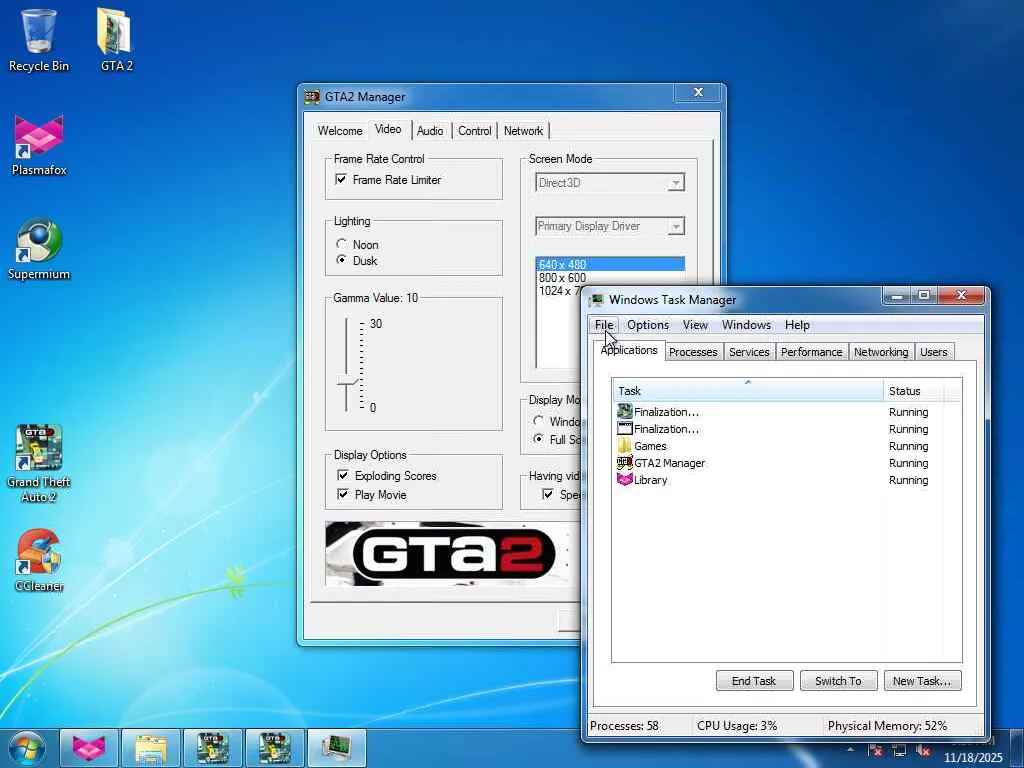The height and width of the screenshot is (768, 1024).
Task: Switch to the Performance tab
Action: (812, 352)
